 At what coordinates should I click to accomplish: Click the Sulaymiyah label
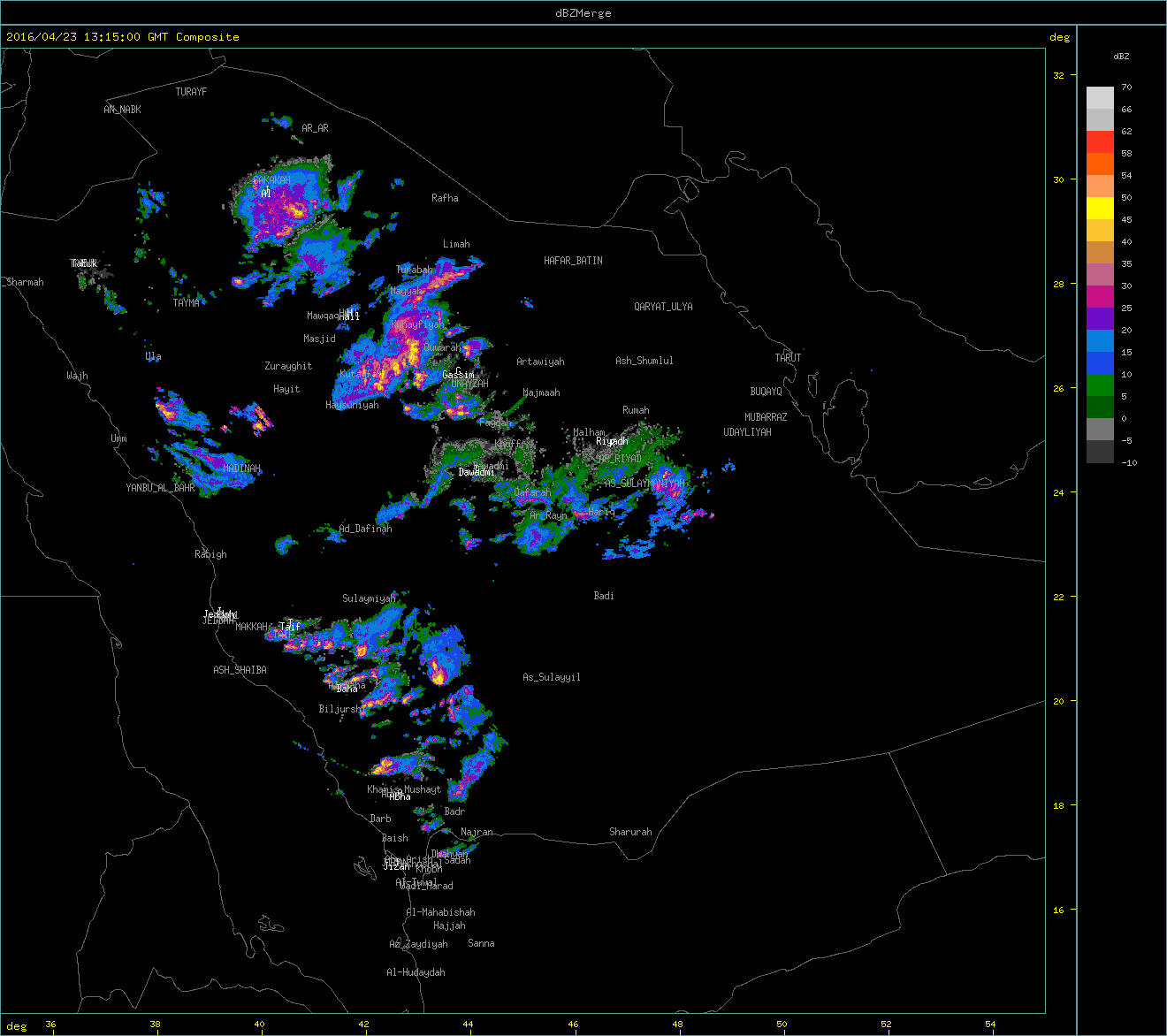369,598
